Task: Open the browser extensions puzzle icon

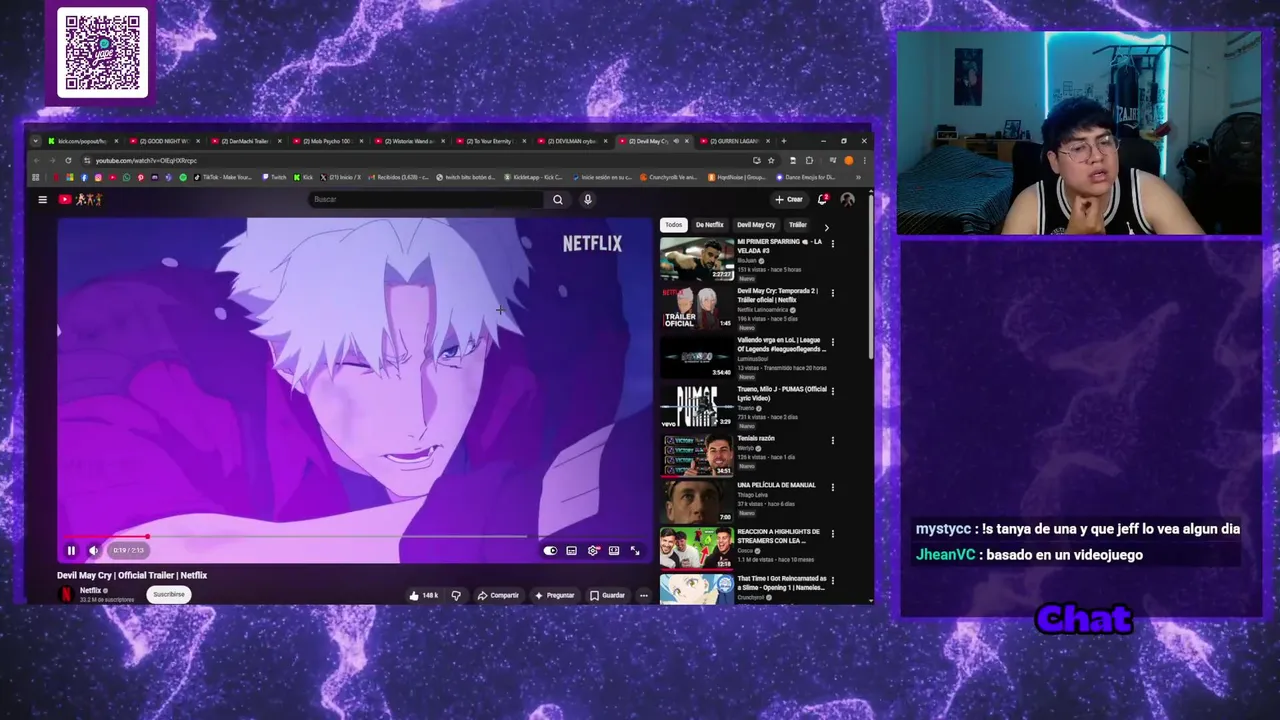Action: tap(809, 160)
